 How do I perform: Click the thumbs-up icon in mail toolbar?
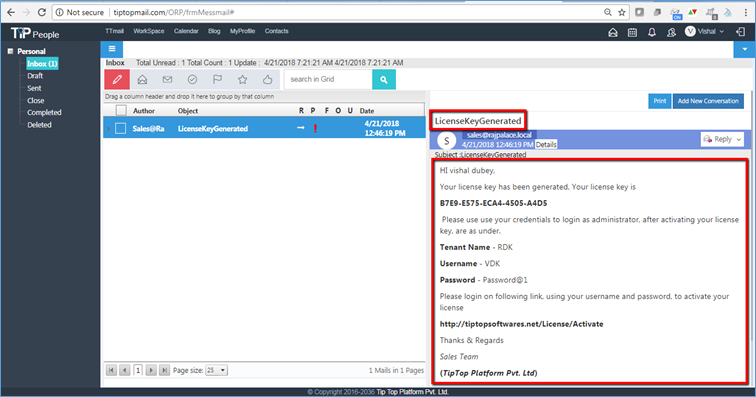pyautogui.click(x=268, y=79)
